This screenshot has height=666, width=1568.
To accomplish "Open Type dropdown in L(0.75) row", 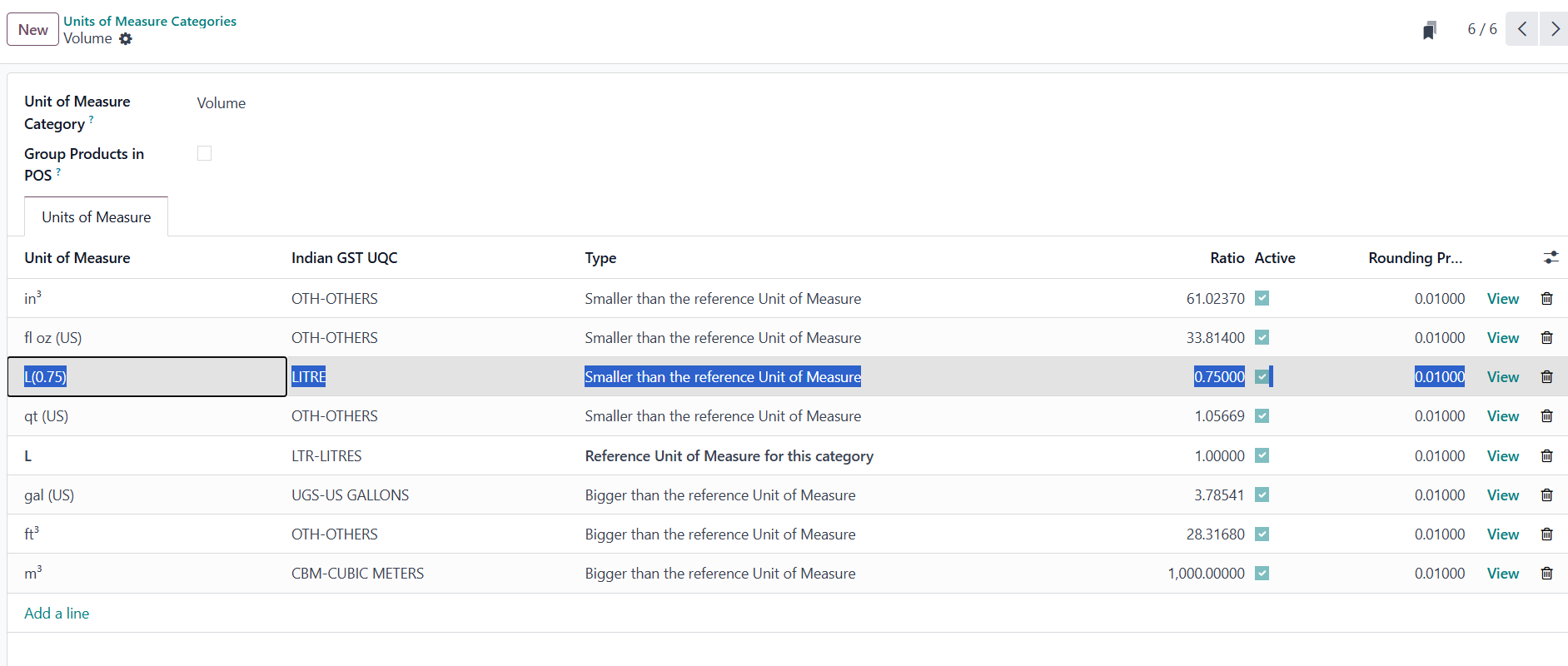I will pos(722,377).
